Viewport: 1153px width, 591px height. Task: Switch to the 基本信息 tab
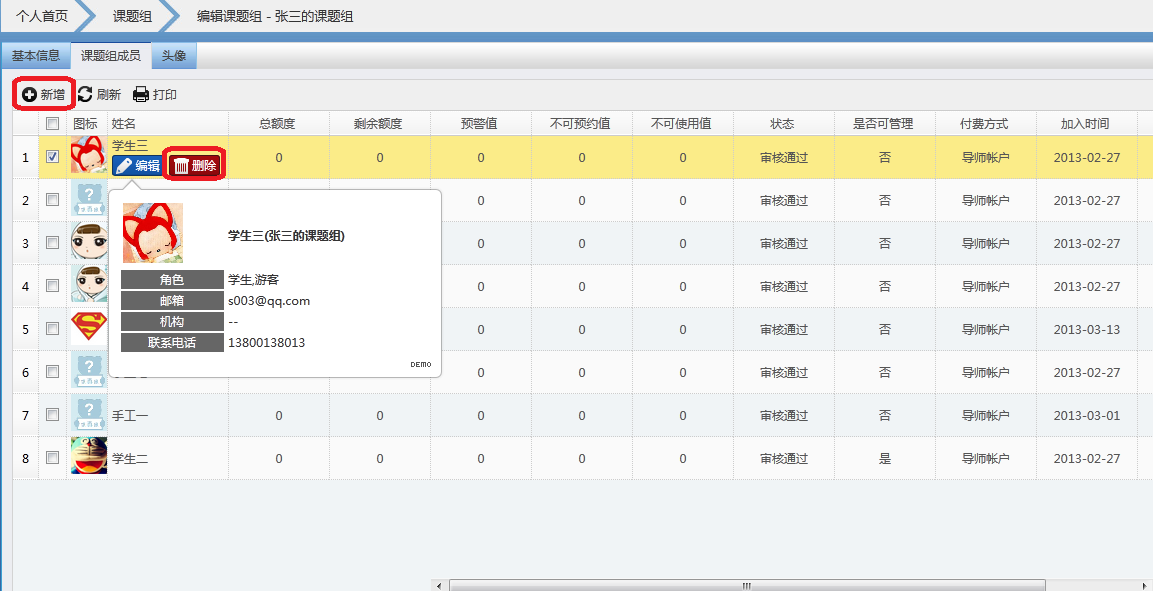coord(36,56)
